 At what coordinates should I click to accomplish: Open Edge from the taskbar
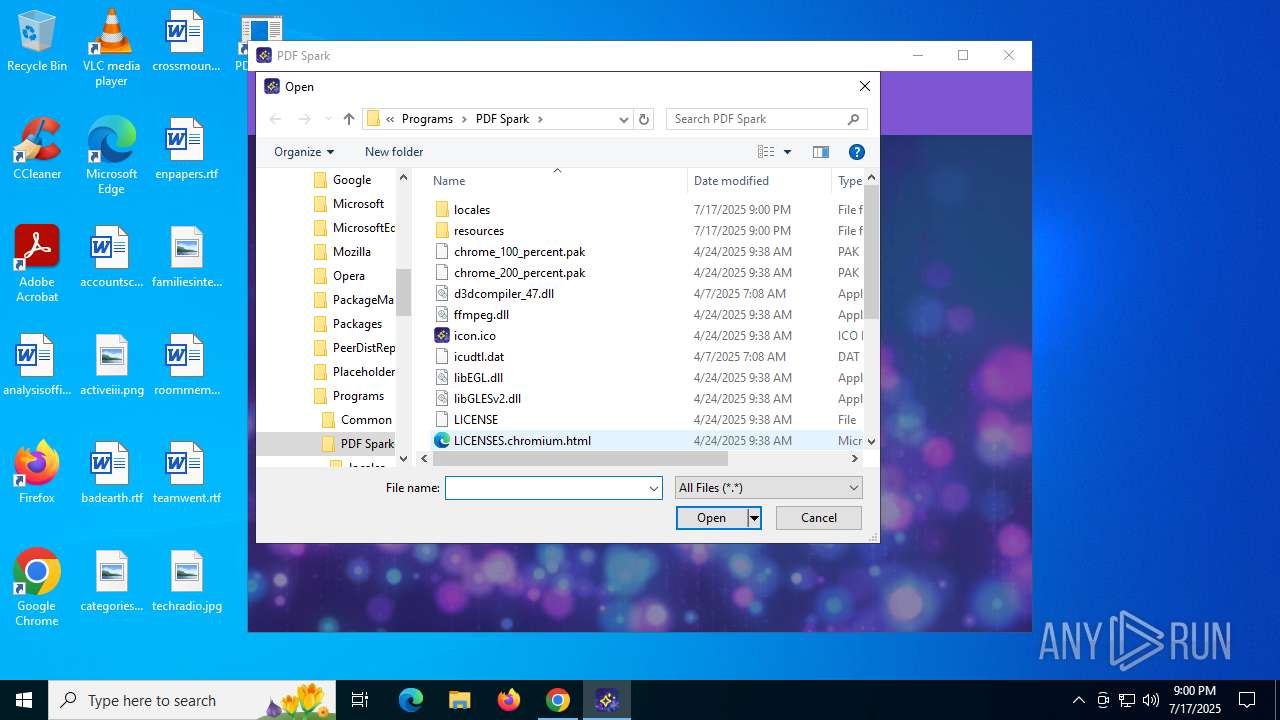pyautogui.click(x=411, y=700)
